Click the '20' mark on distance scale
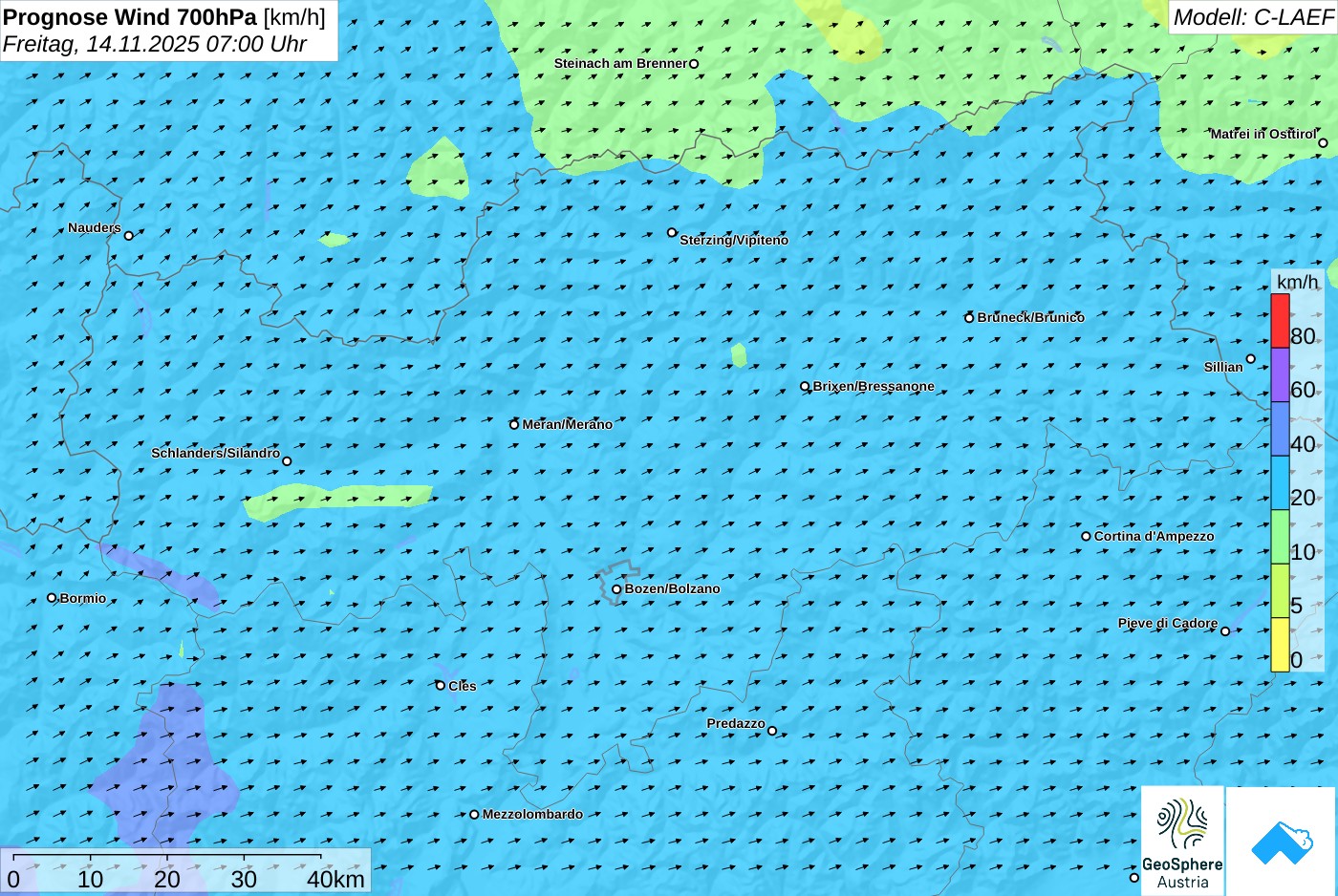Viewport: 1338px width, 896px height. click(x=167, y=880)
